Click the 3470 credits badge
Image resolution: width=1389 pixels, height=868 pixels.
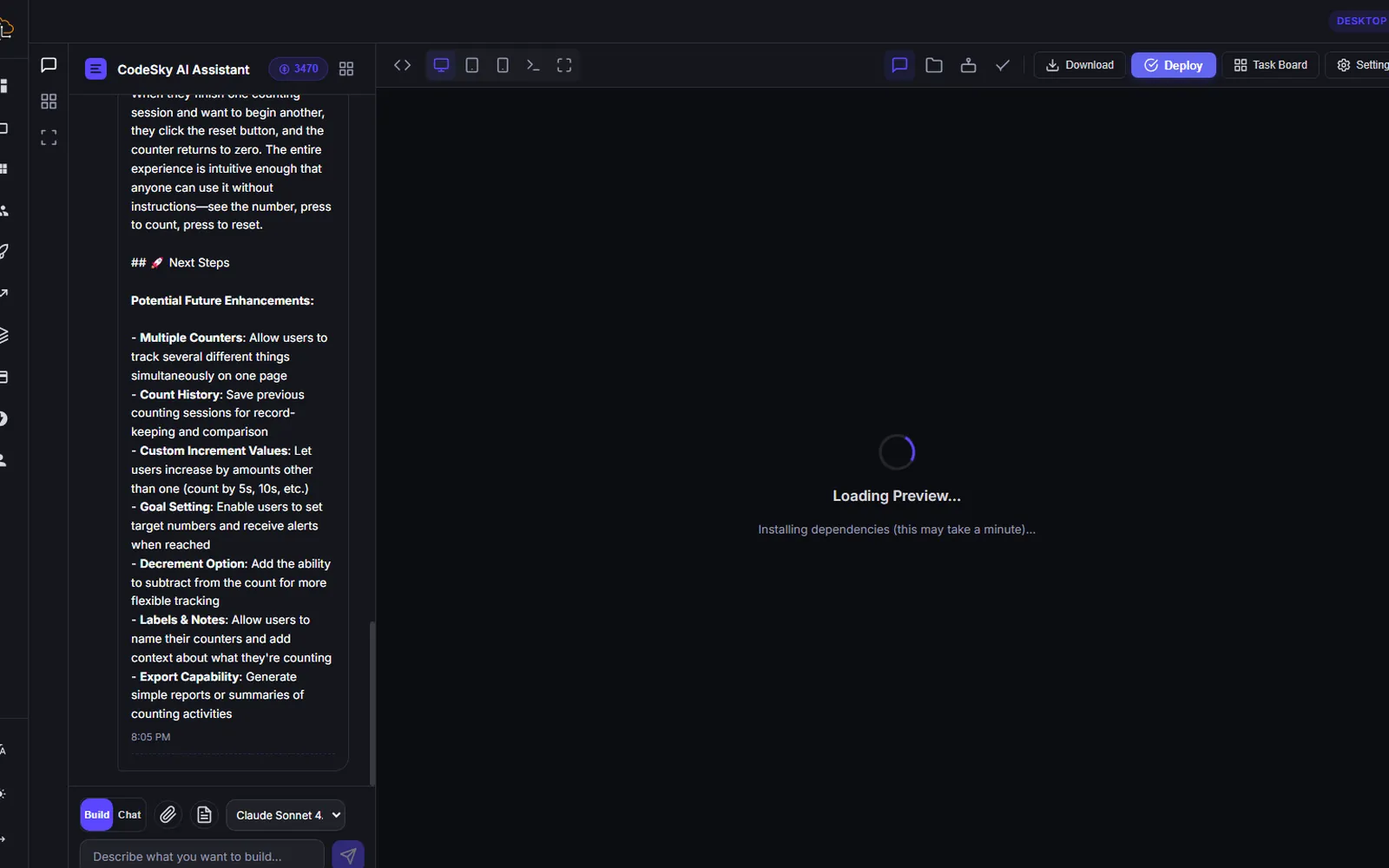tap(298, 69)
